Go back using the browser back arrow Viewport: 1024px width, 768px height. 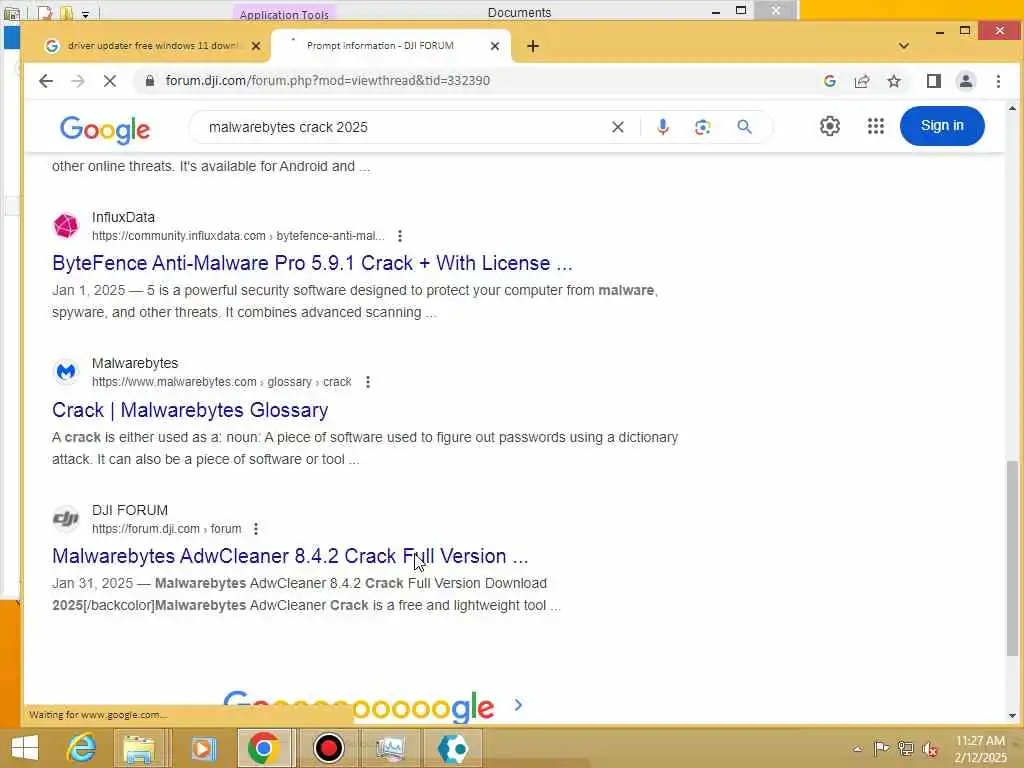point(46,81)
